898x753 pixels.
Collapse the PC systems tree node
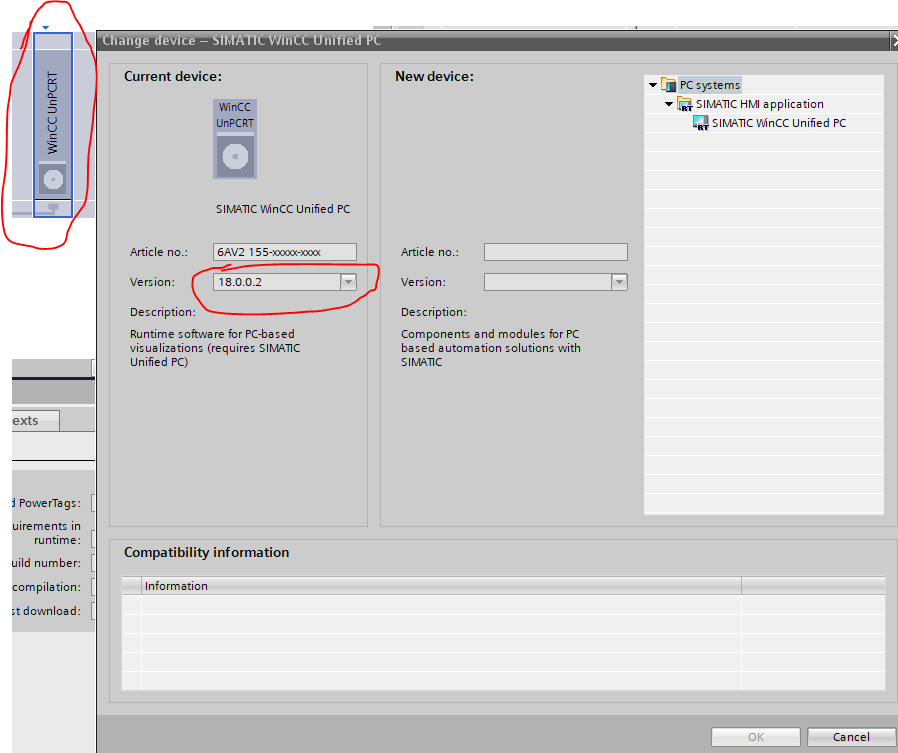coord(652,85)
